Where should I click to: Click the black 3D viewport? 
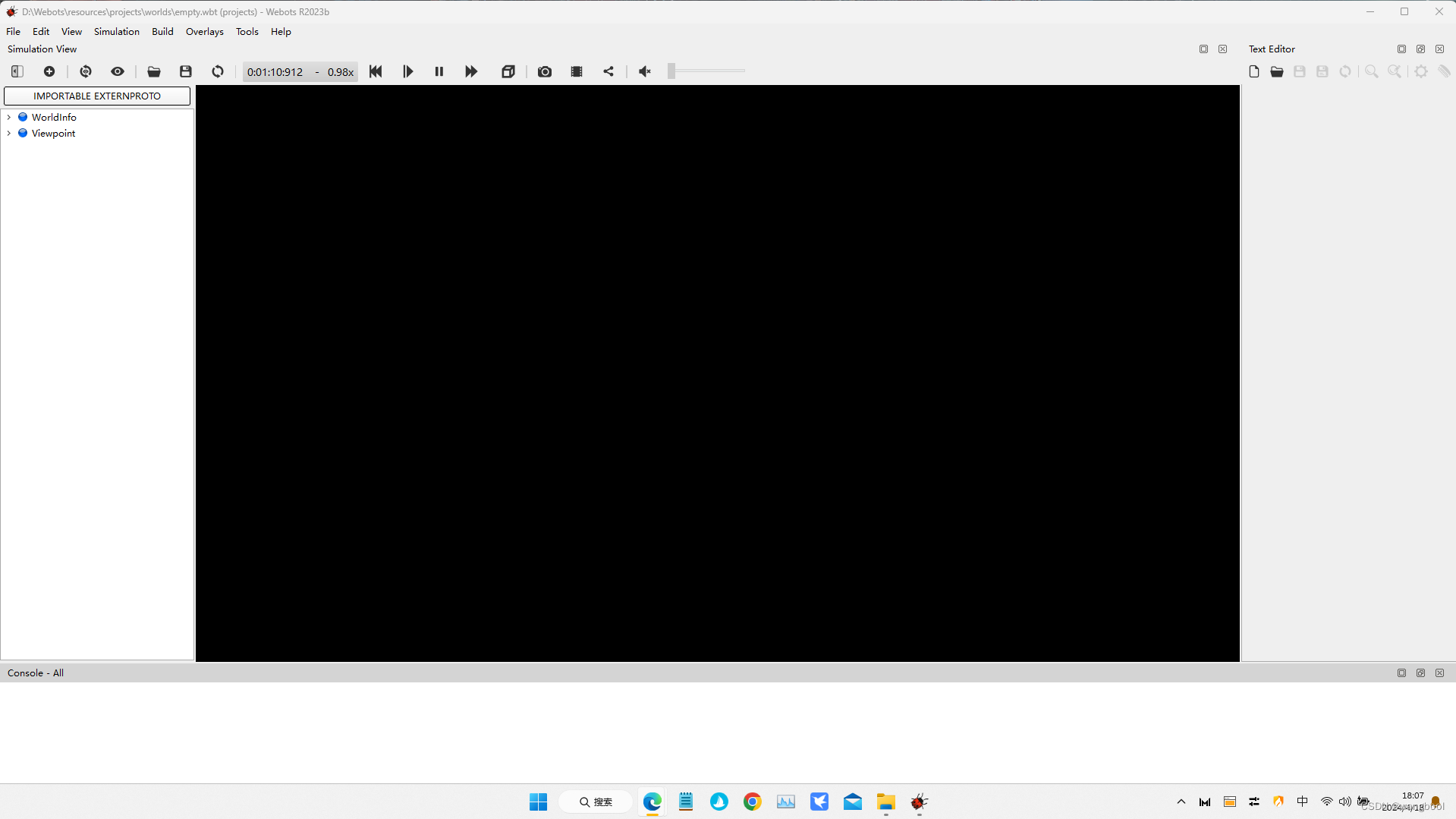[x=718, y=373]
